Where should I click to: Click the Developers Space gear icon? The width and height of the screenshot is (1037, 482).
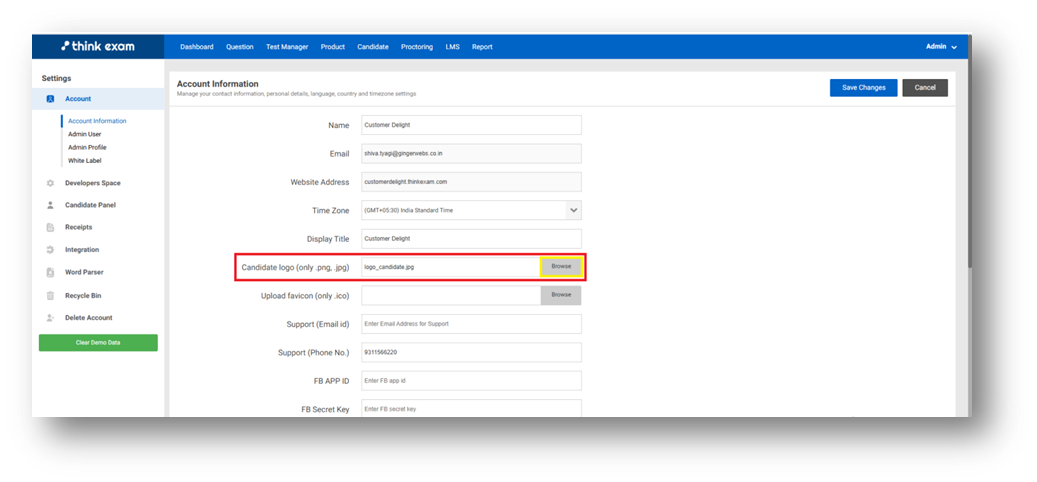point(50,183)
